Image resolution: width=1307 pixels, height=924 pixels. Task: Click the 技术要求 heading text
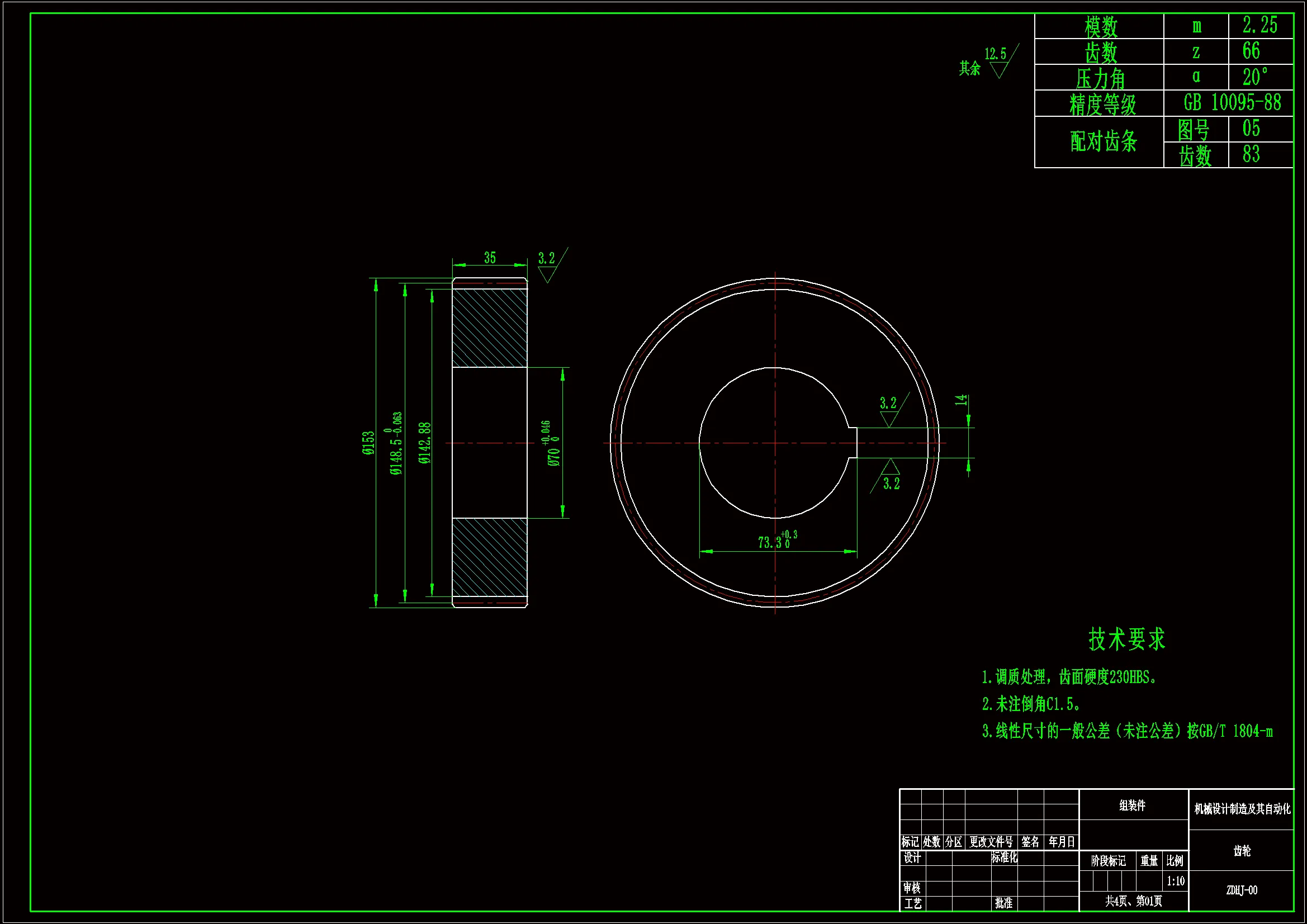[x=1126, y=639]
